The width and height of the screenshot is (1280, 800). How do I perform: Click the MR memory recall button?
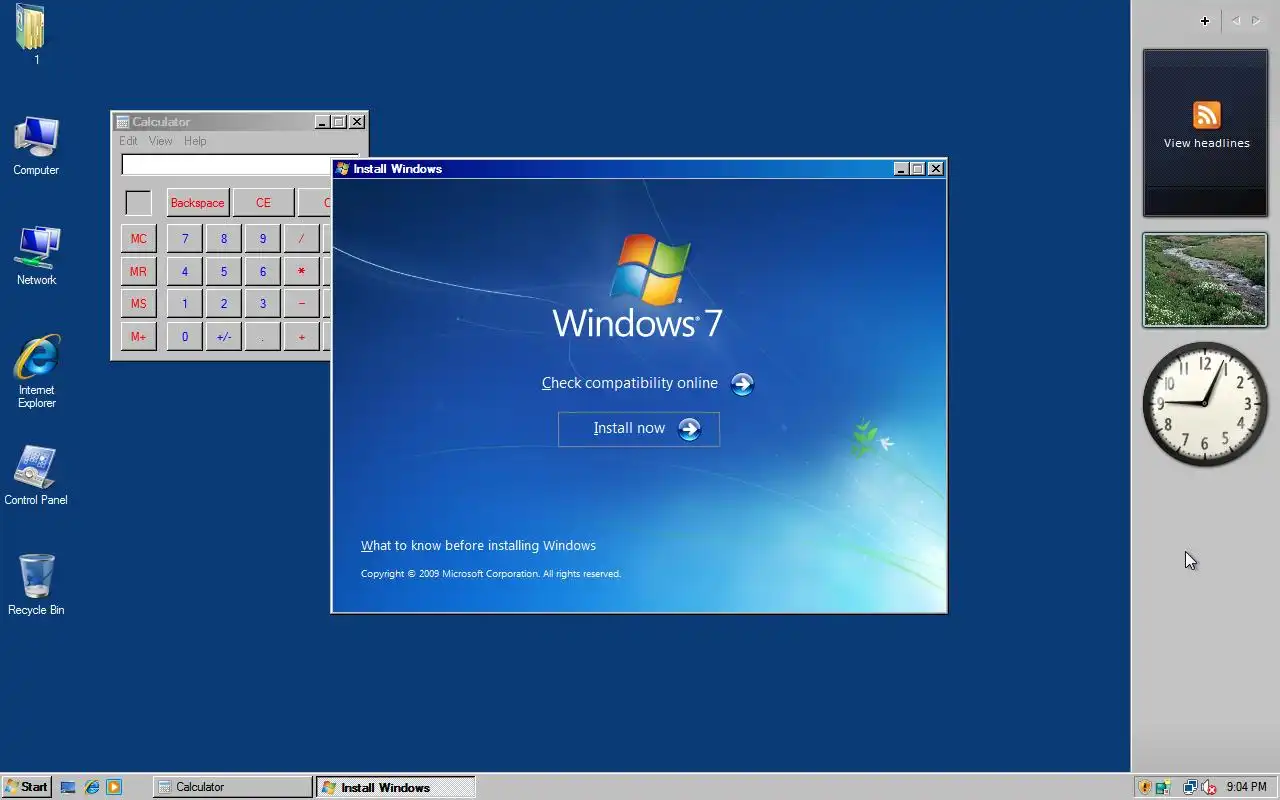coord(138,272)
